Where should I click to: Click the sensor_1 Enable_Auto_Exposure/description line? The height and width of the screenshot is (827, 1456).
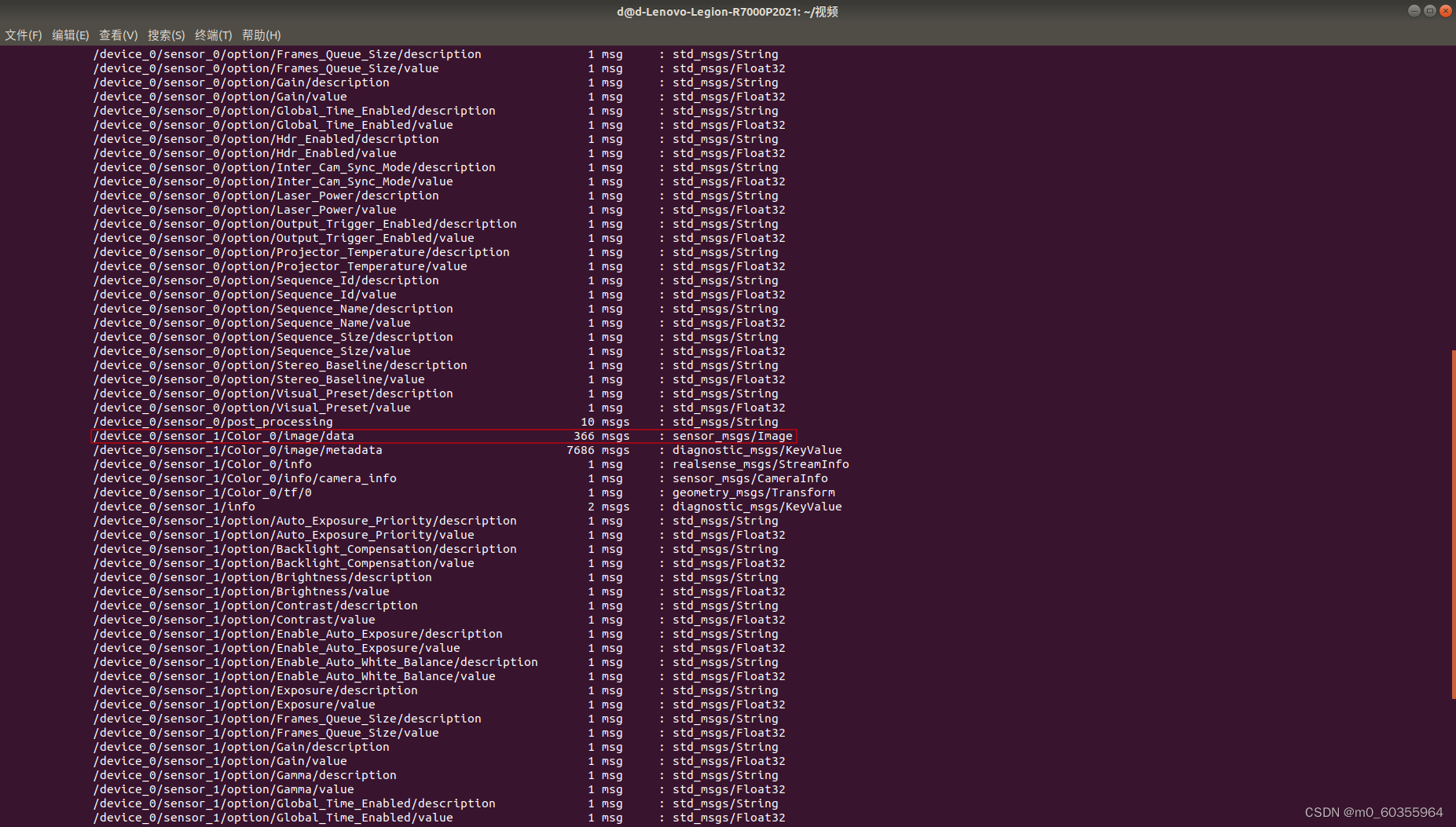tap(436, 634)
